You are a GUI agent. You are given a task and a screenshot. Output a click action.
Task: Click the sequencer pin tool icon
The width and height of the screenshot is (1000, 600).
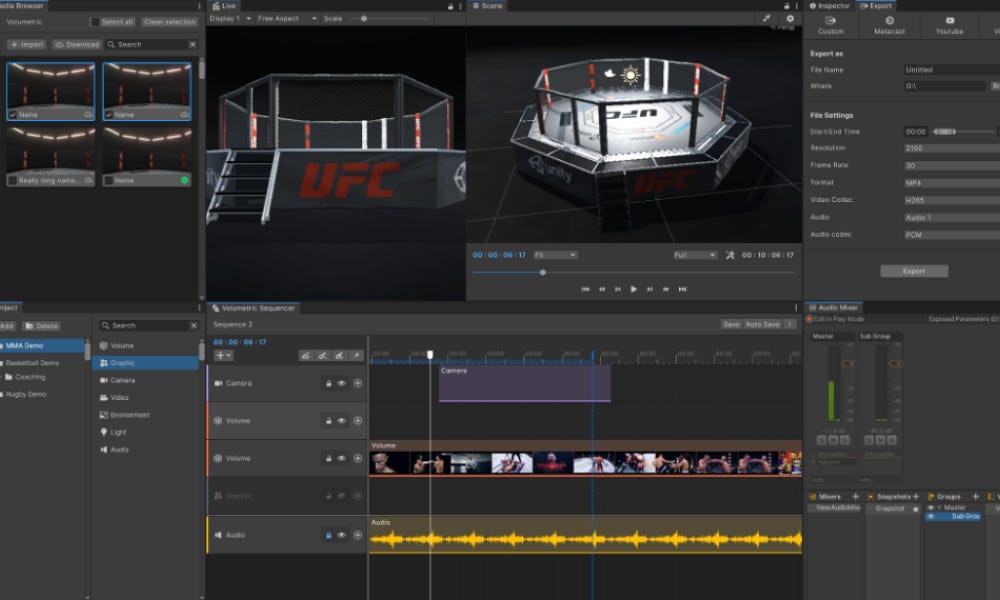[357, 356]
